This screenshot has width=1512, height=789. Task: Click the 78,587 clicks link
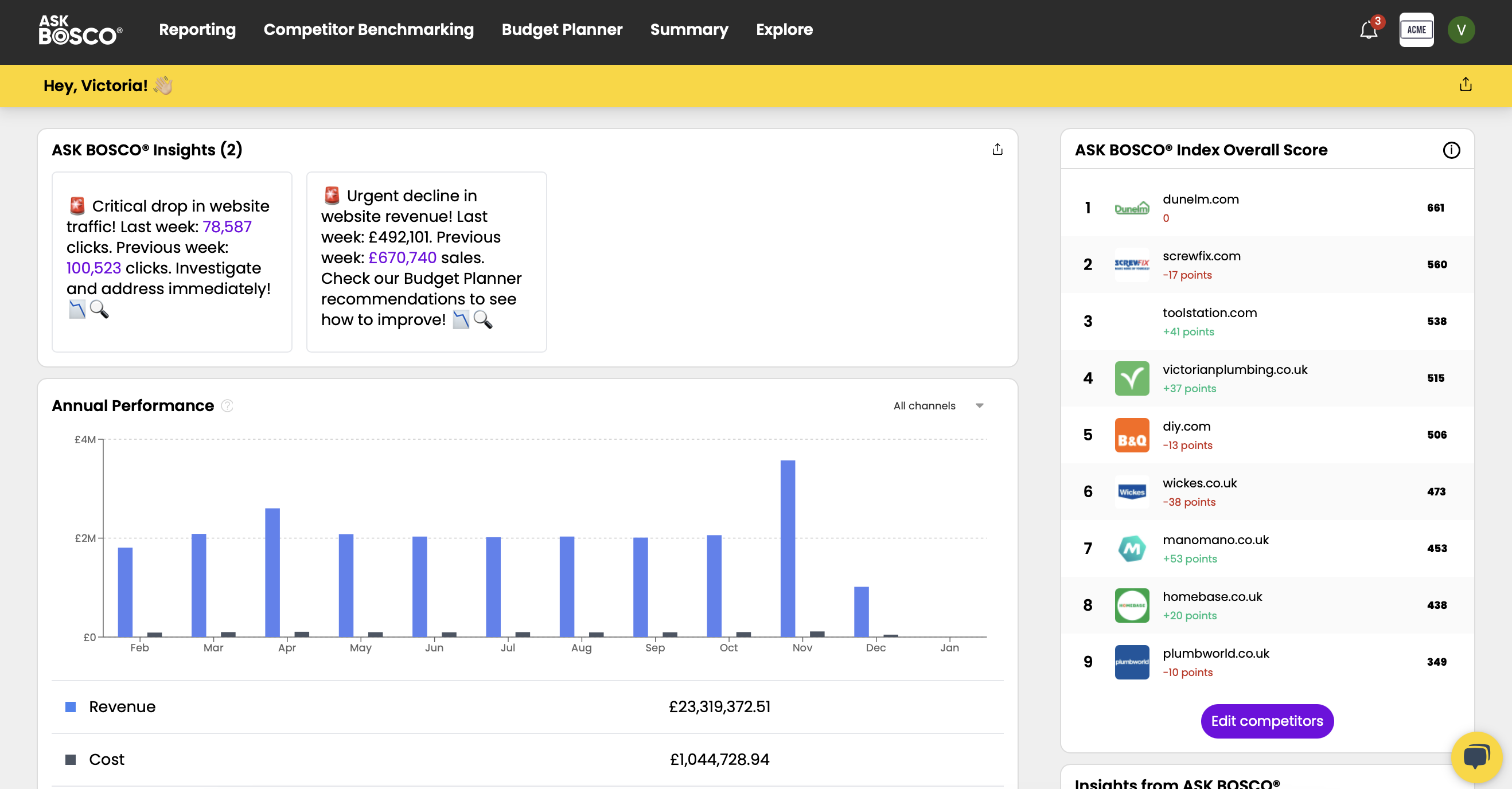(227, 226)
